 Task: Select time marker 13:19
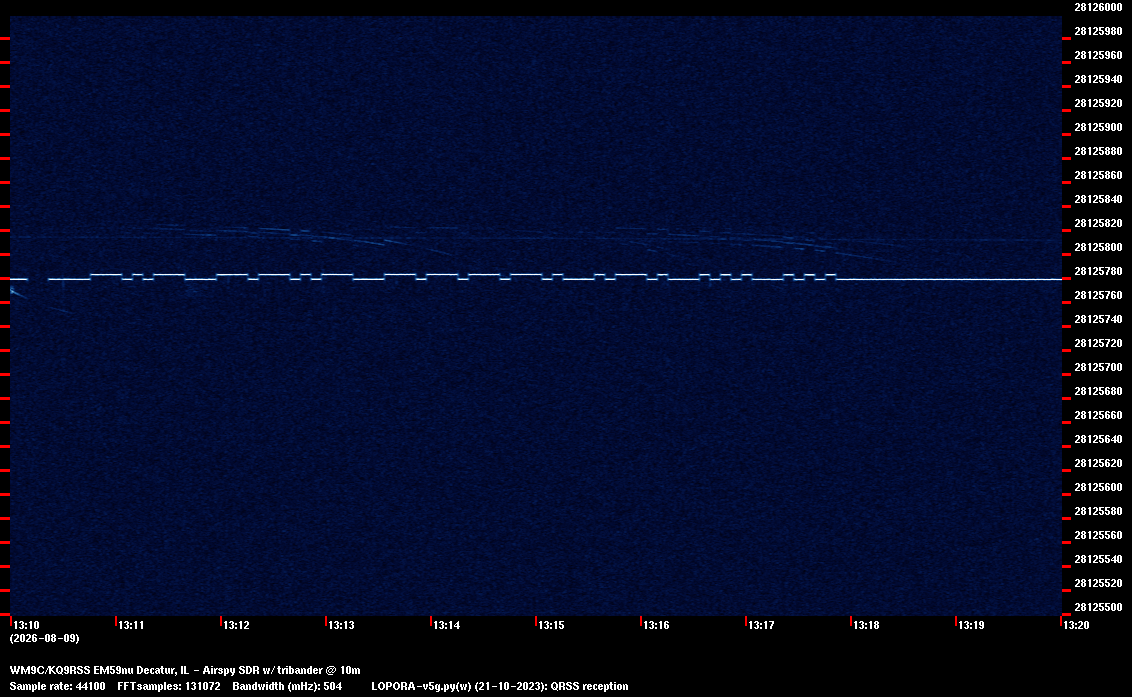tap(971, 625)
